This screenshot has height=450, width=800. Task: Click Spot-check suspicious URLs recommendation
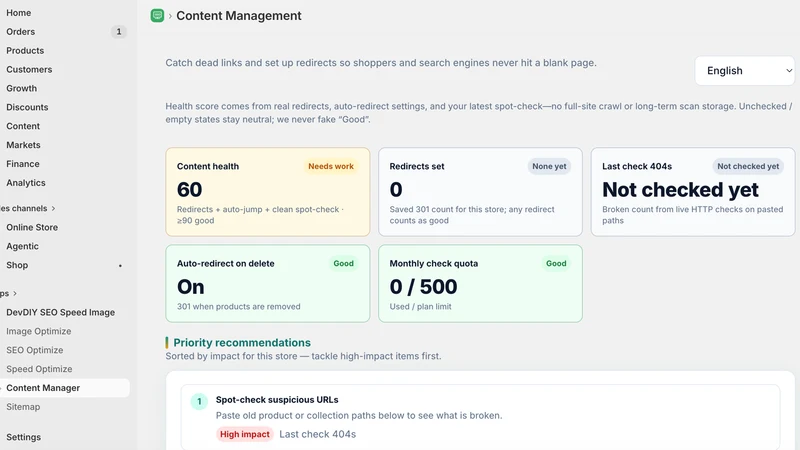pos(277,399)
